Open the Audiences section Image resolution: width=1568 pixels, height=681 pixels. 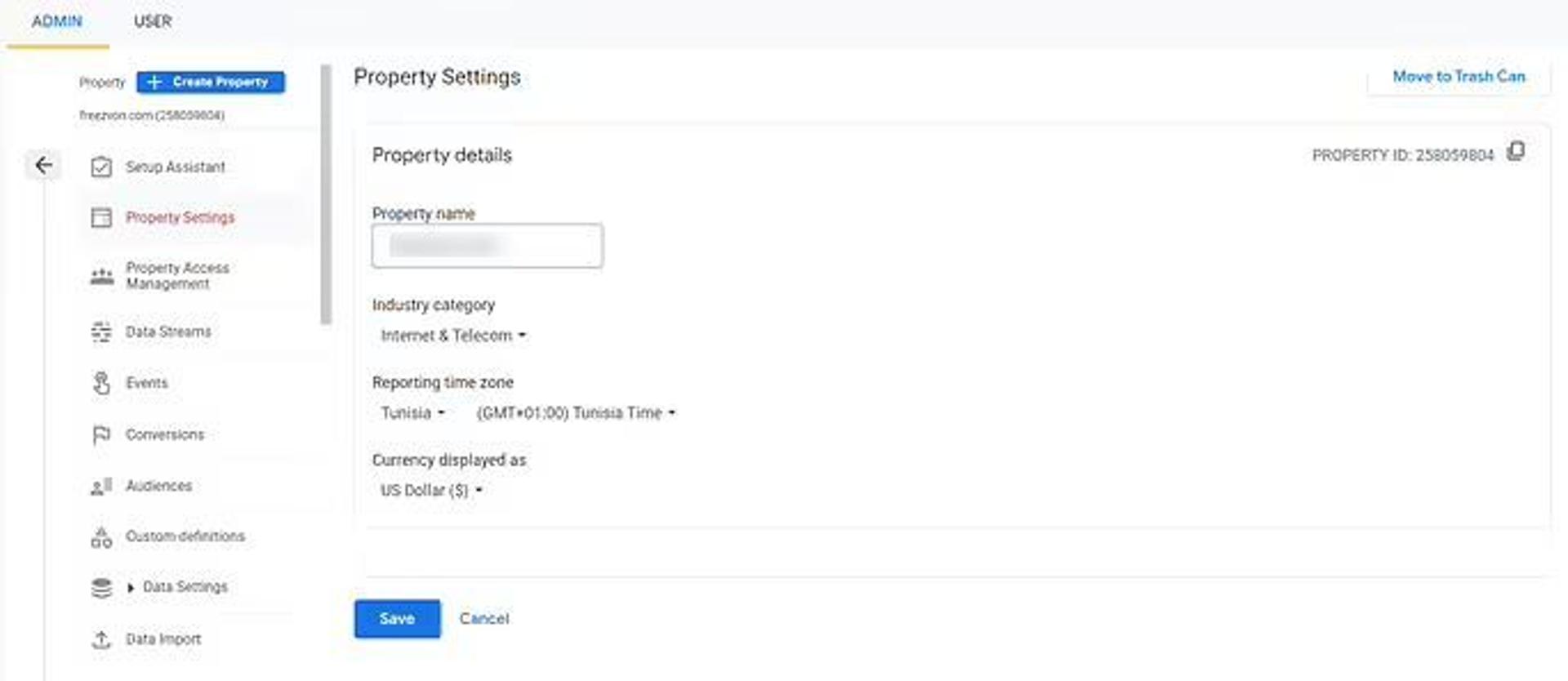[159, 487]
